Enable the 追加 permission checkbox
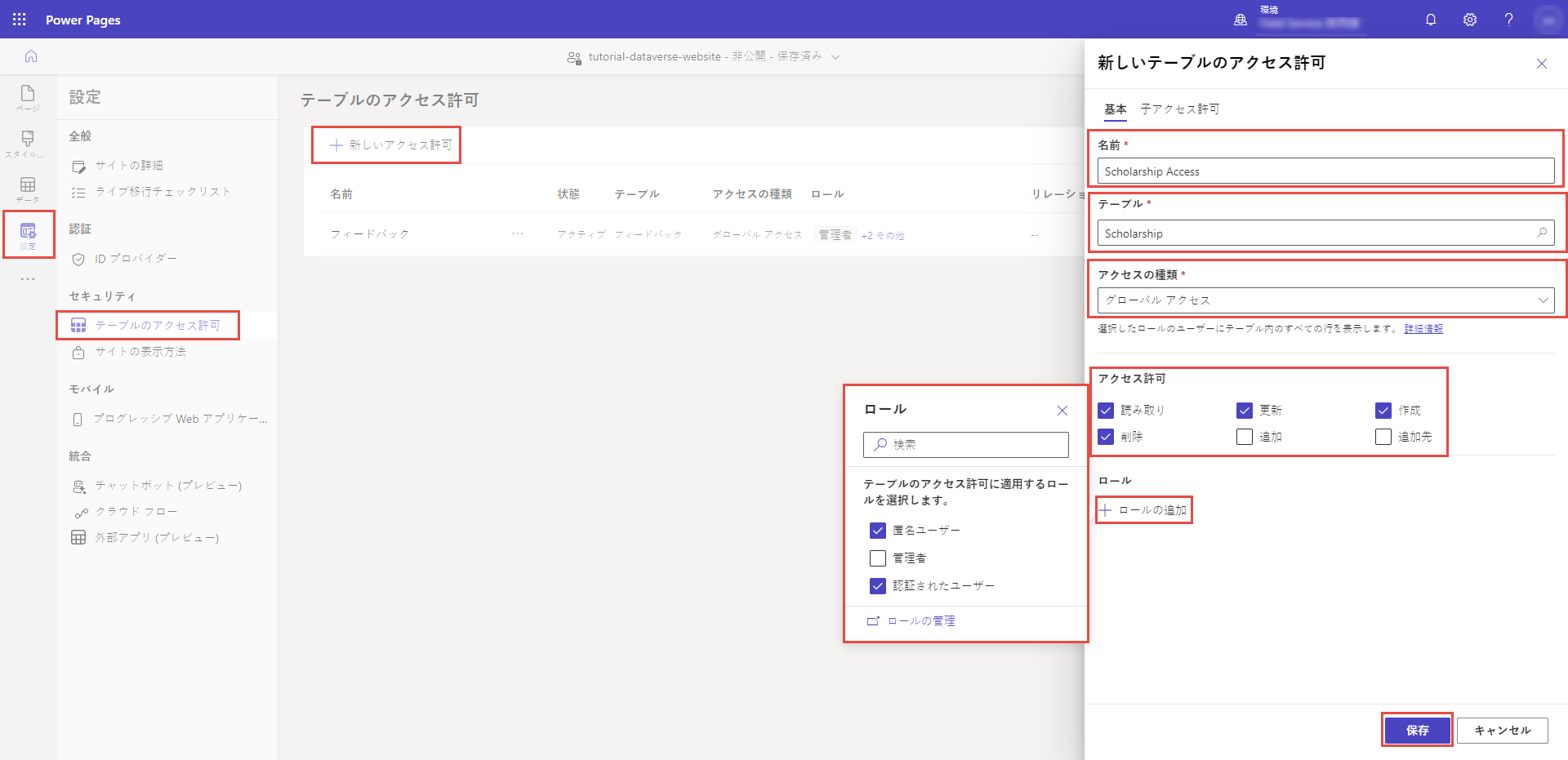 tap(1245, 437)
